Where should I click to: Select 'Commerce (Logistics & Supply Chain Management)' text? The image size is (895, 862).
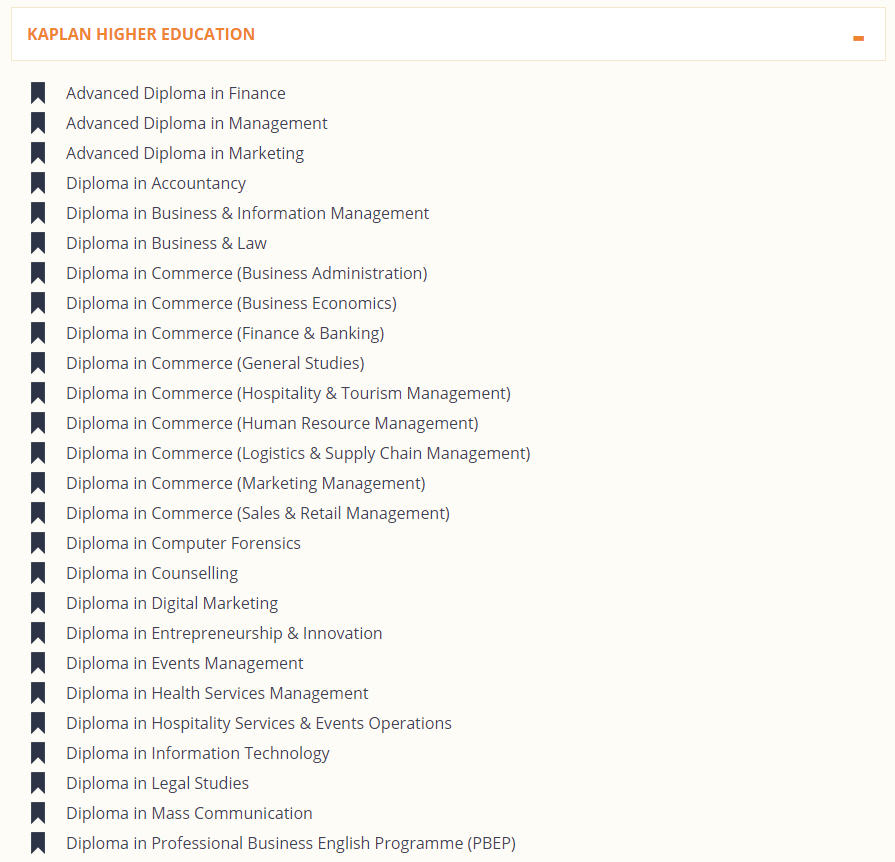point(341,453)
